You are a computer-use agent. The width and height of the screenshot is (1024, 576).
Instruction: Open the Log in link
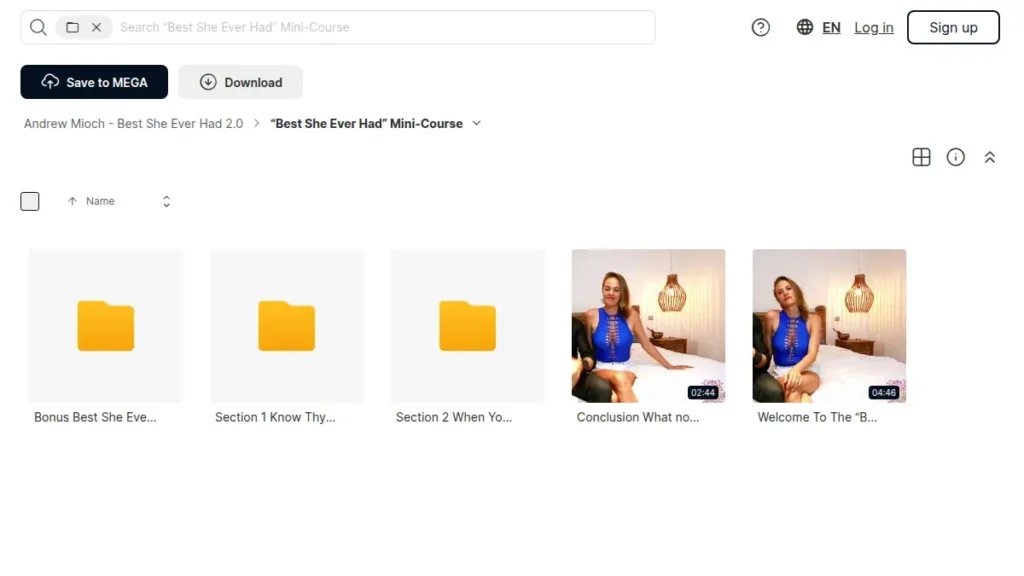tap(873, 27)
